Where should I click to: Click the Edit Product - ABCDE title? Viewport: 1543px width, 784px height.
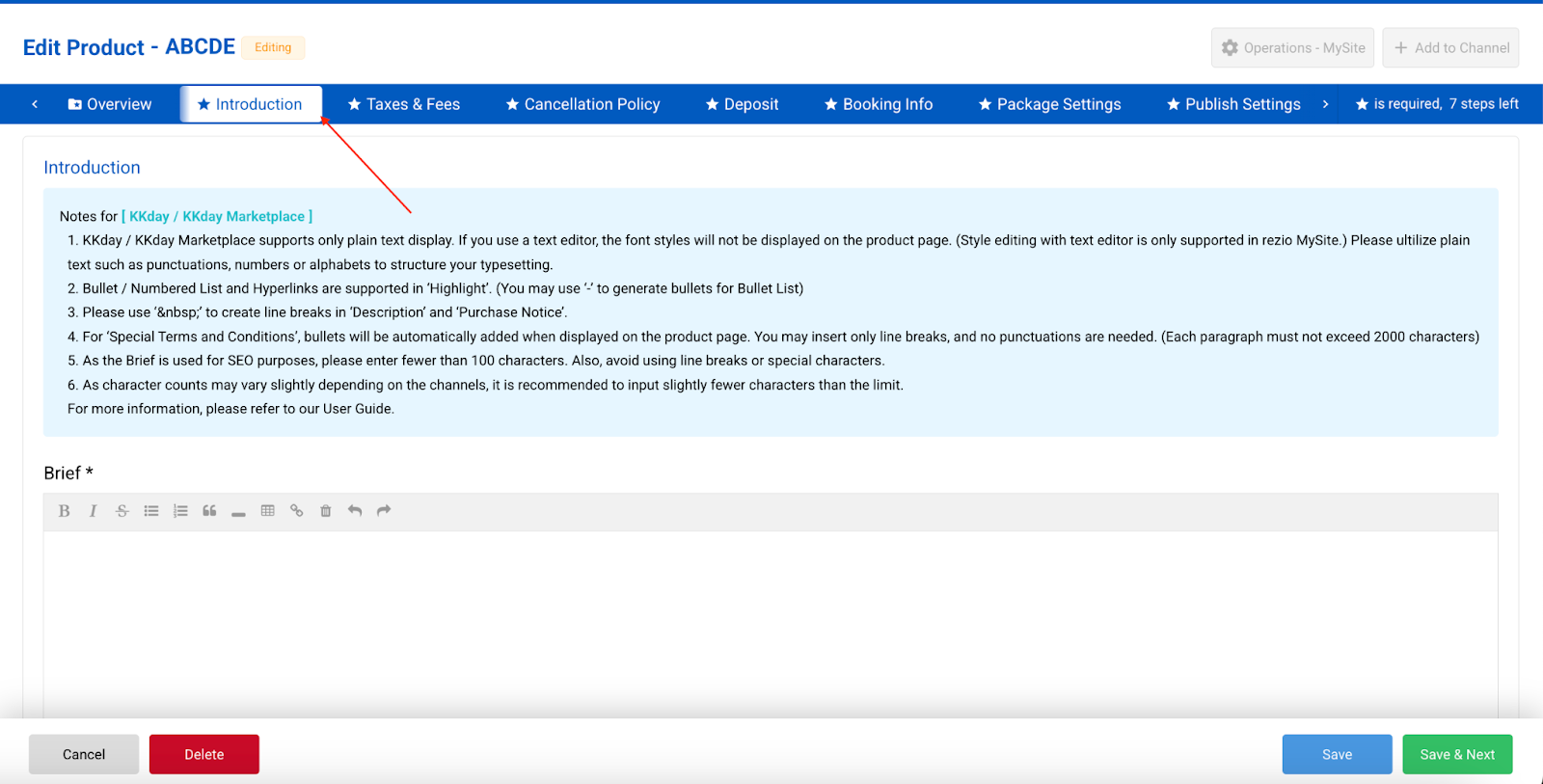(129, 47)
